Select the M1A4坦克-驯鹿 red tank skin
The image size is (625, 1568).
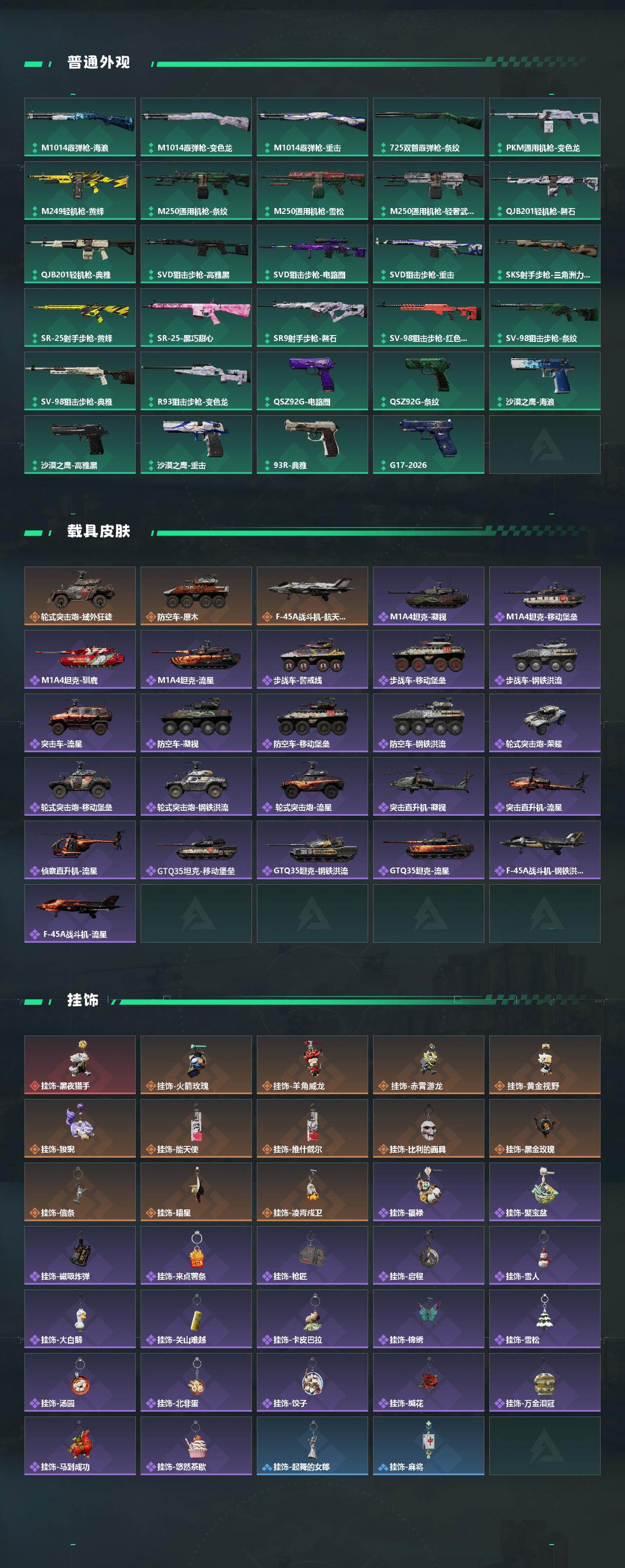[80, 659]
